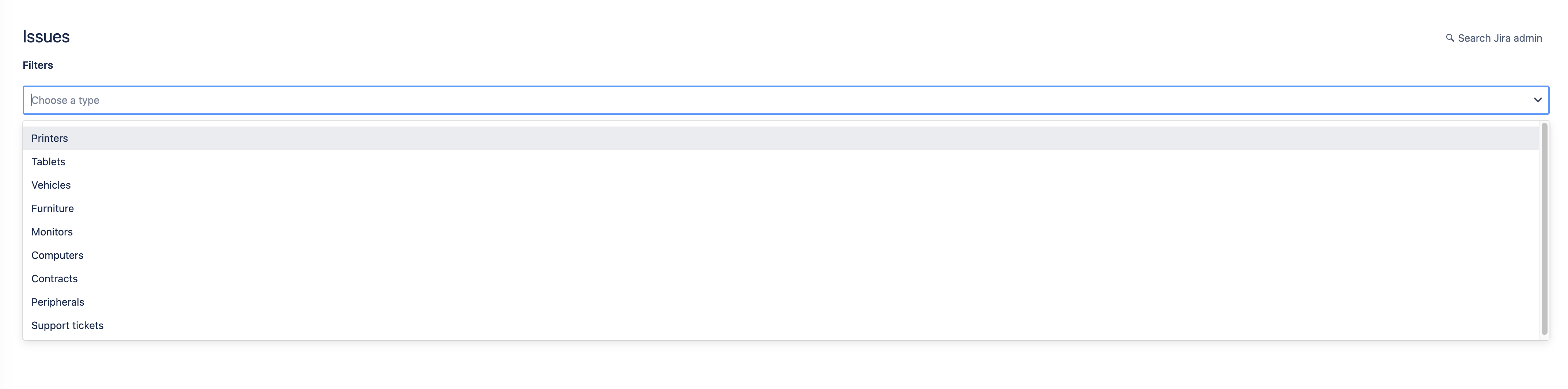The height and width of the screenshot is (389, 1568).
Task: Click the Filters label above the field
Action: click(38, 65)
